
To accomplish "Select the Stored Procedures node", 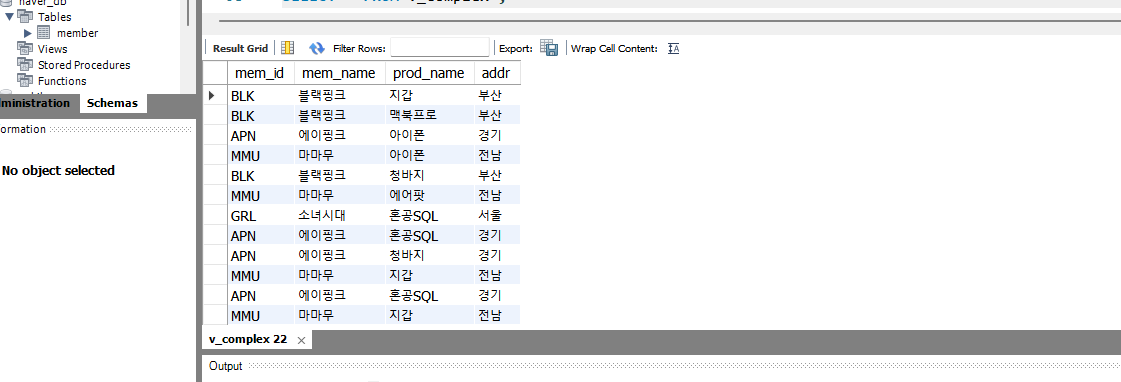I will [x=84, y=64].
